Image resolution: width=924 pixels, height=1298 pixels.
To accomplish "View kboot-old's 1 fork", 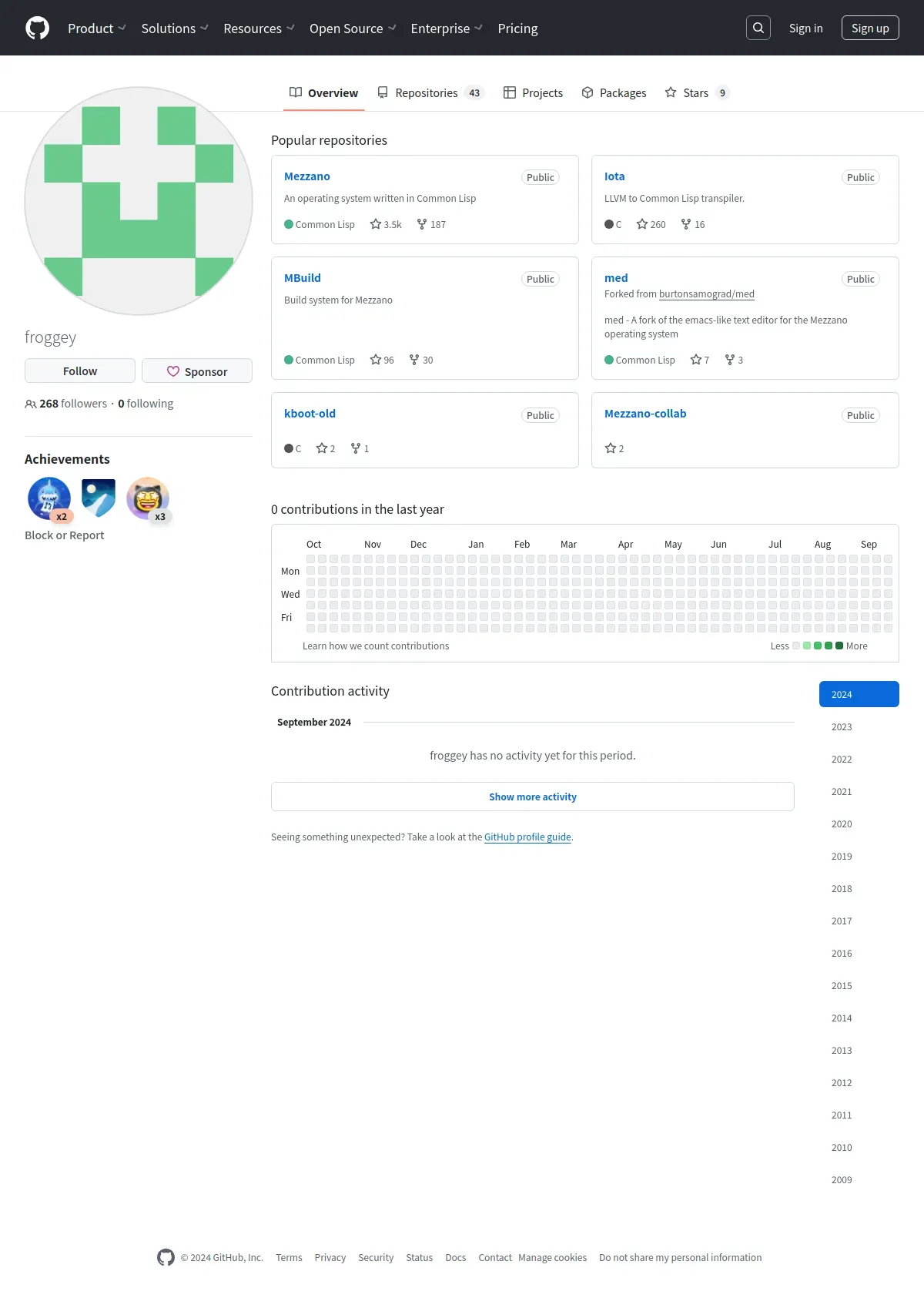I will pyautogui.click(x=360, y=448).
